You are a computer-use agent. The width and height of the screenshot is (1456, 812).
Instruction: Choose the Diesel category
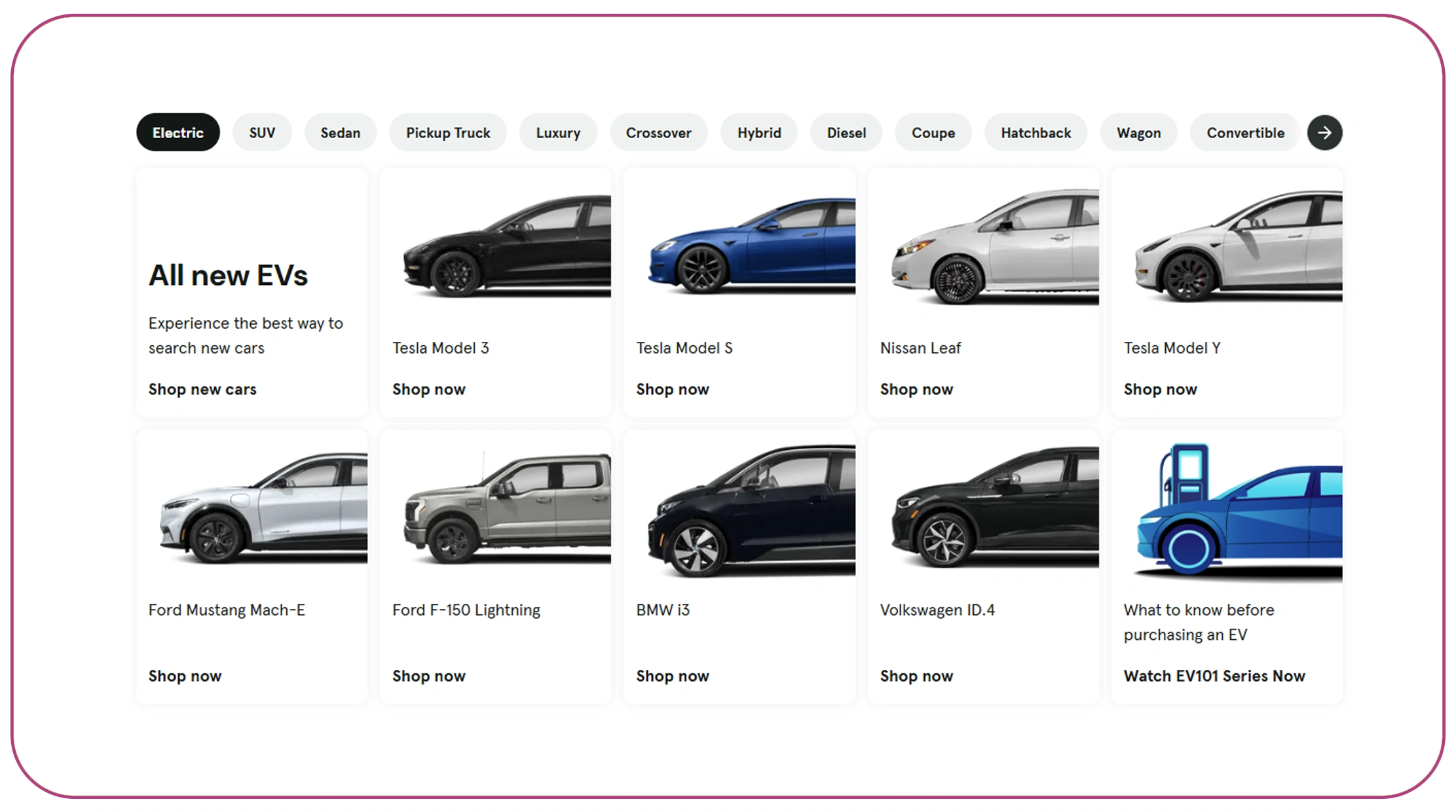(846, 132)
